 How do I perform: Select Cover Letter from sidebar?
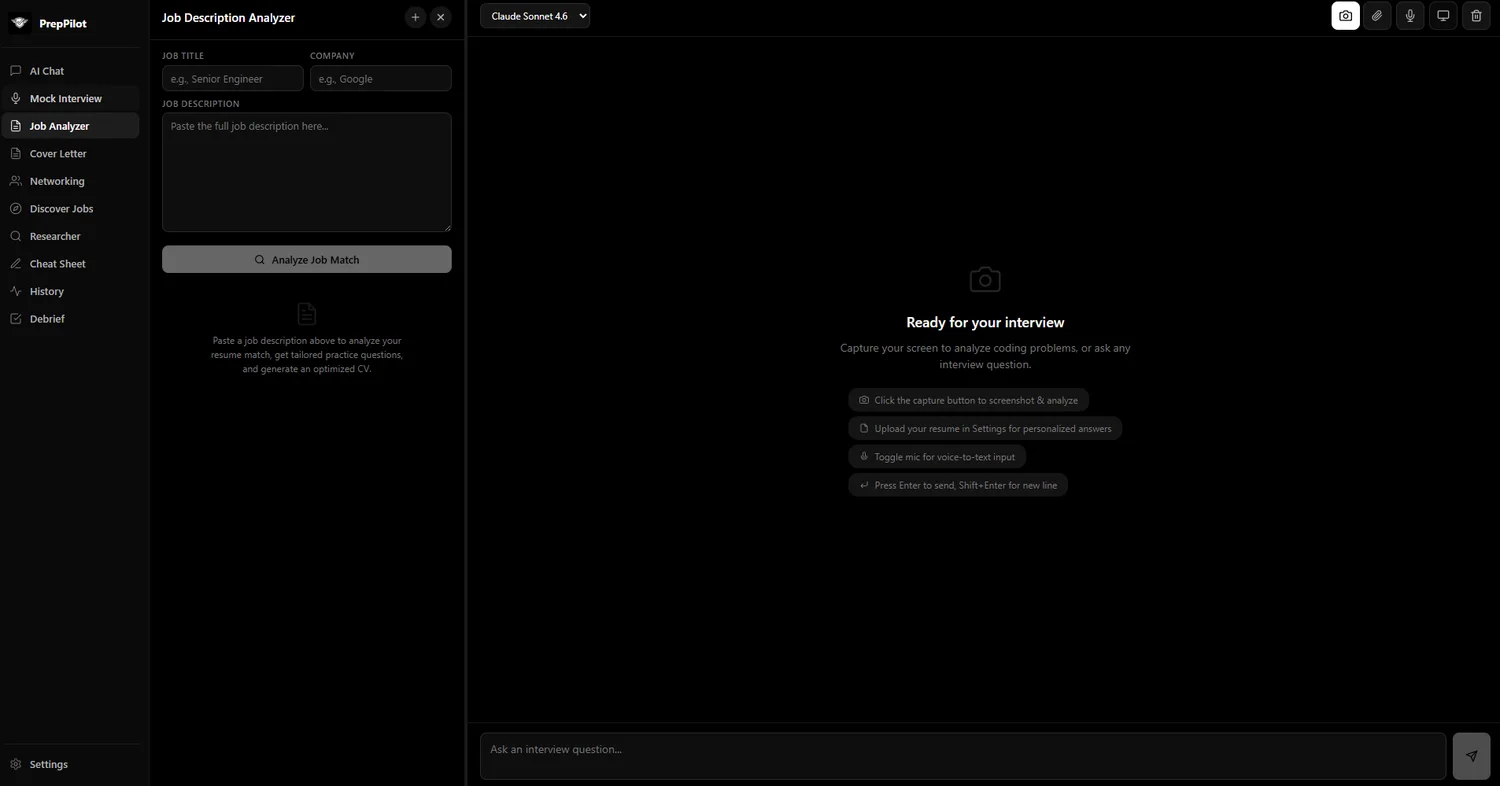tap(58, 154)
